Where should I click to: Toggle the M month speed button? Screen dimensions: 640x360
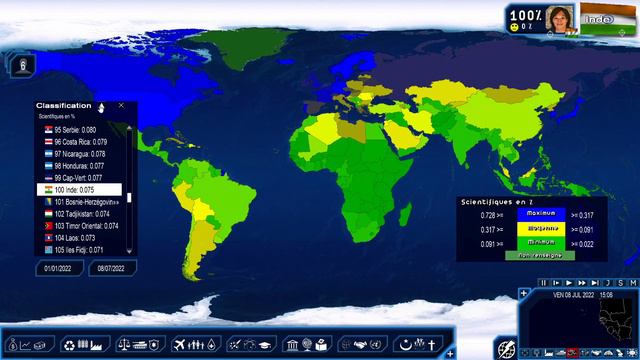coord(633,283)
